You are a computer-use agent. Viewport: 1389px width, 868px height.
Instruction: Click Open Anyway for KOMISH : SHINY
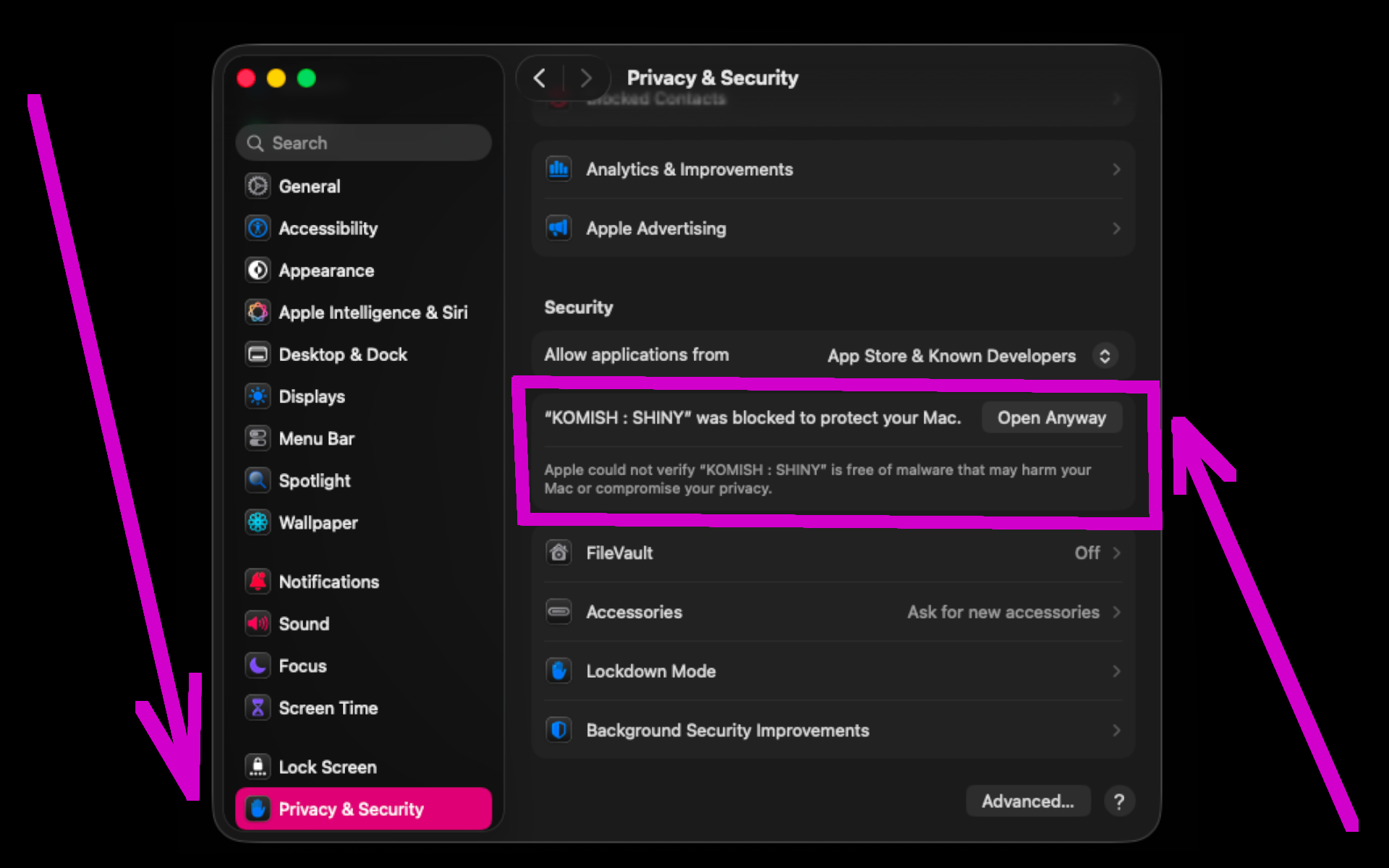pos(1051,417)
